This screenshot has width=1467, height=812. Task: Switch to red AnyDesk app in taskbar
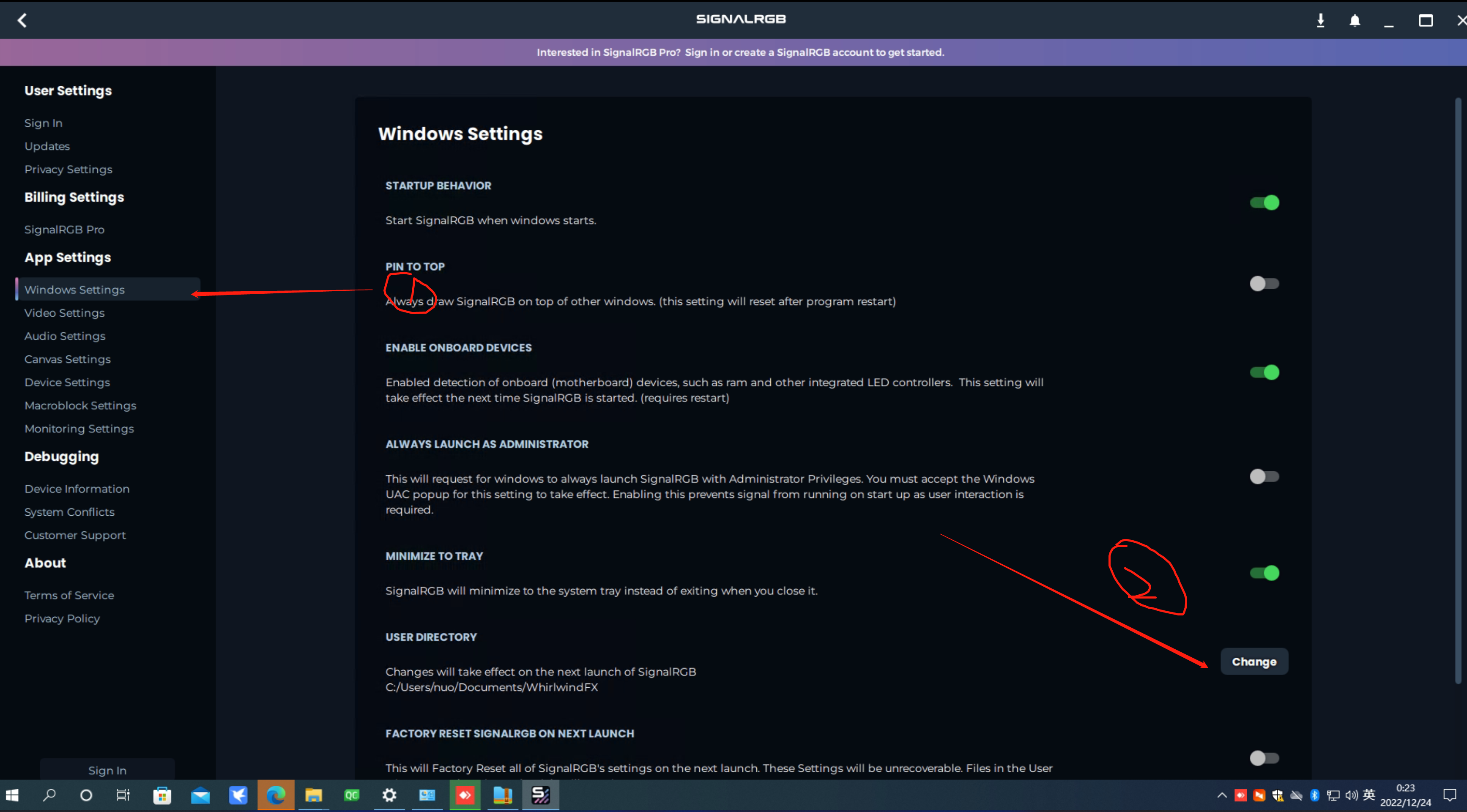[x=465, y=795]
